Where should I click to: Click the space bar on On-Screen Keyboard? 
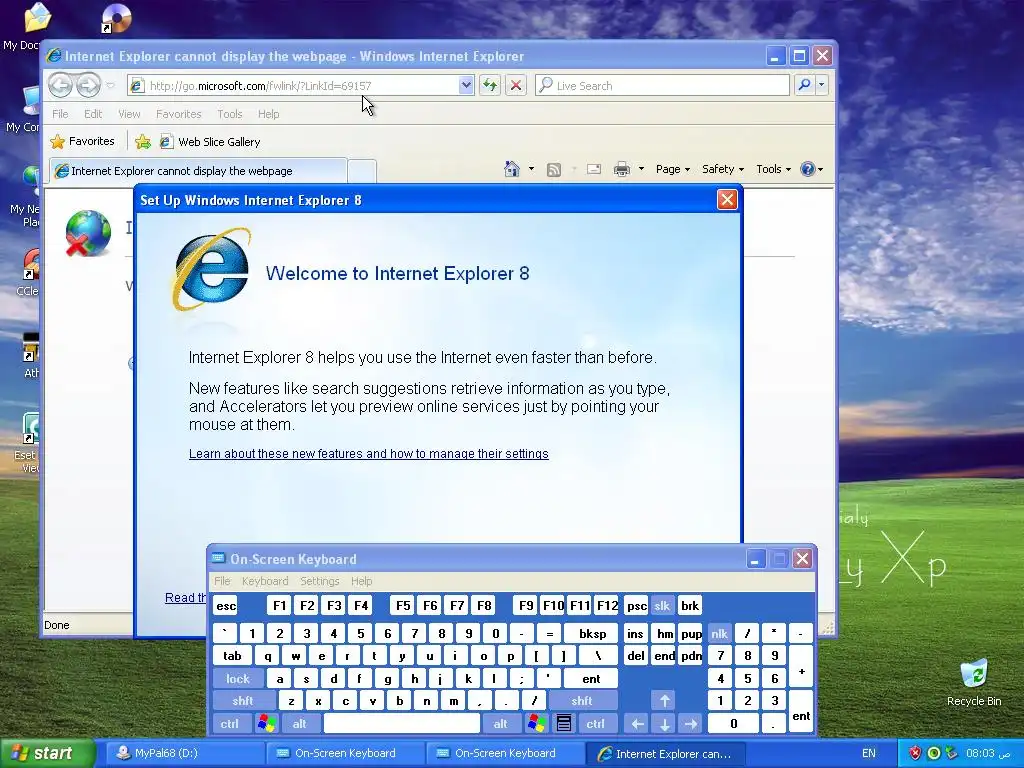[402, 724]
